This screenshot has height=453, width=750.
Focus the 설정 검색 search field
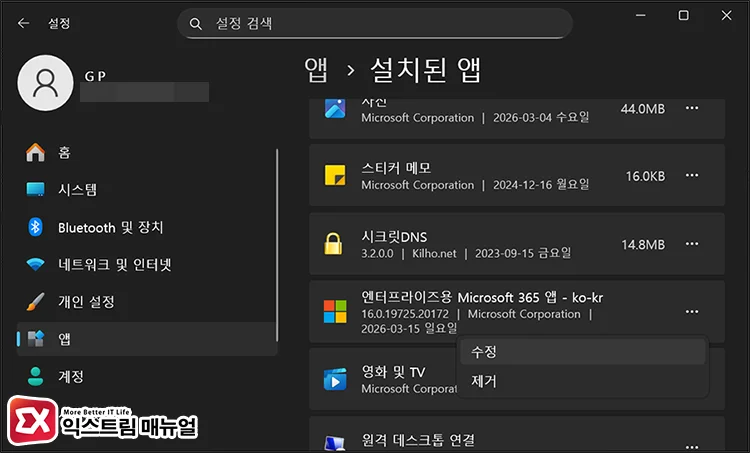point(375,23)
